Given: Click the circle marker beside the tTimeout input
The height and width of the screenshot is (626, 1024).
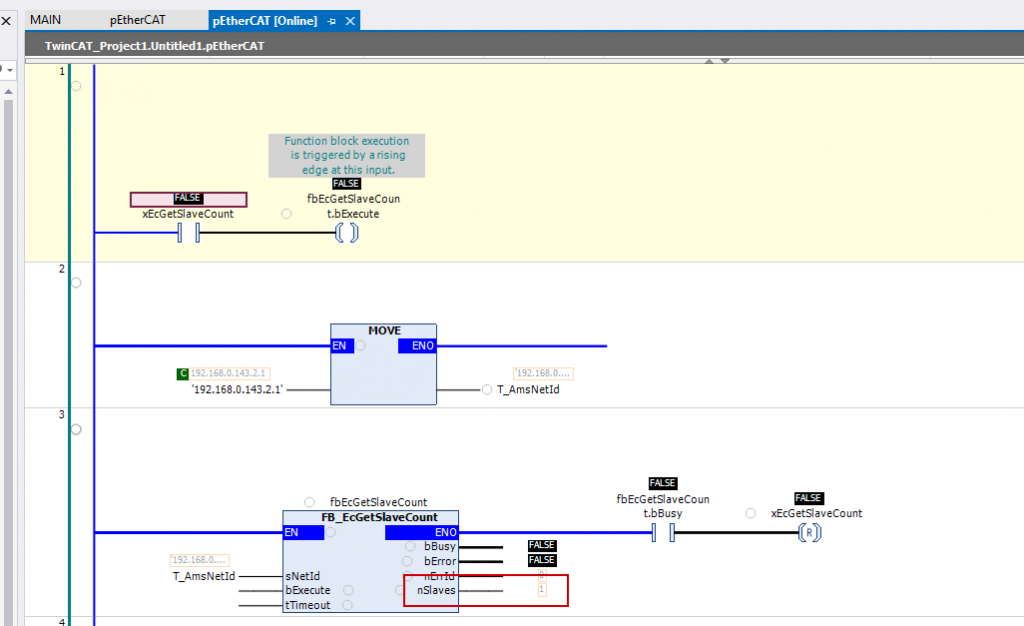Looking at the screenshot, I should [347, 605].
